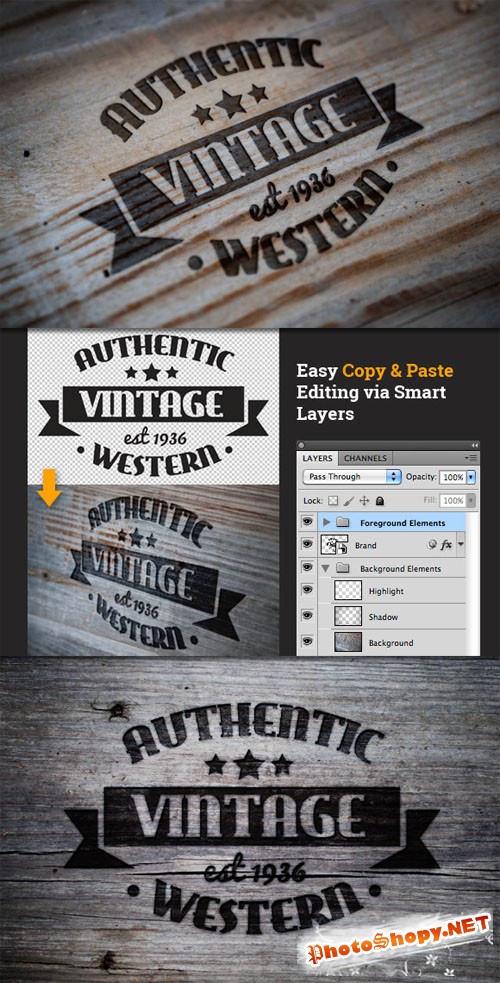Open the Pass Through blend mode dropdown
The image size is (500, 983).
352,476
